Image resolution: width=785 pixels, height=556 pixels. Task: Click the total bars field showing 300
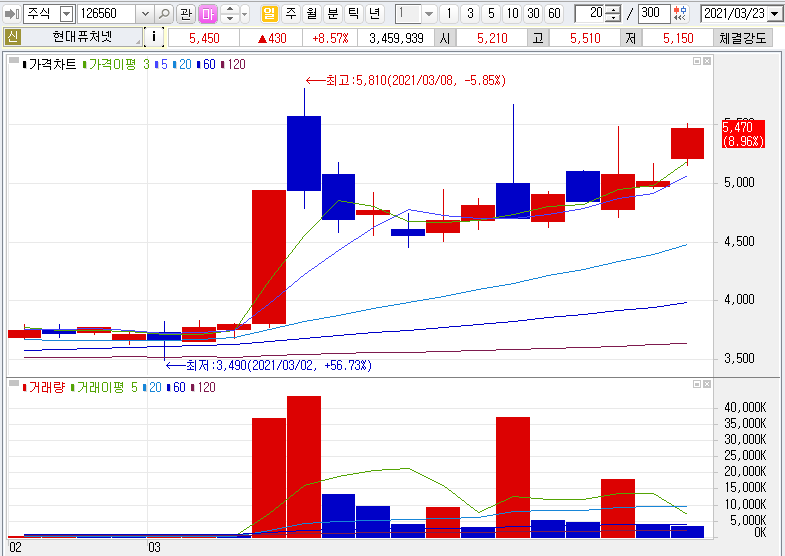click(654, 14)
